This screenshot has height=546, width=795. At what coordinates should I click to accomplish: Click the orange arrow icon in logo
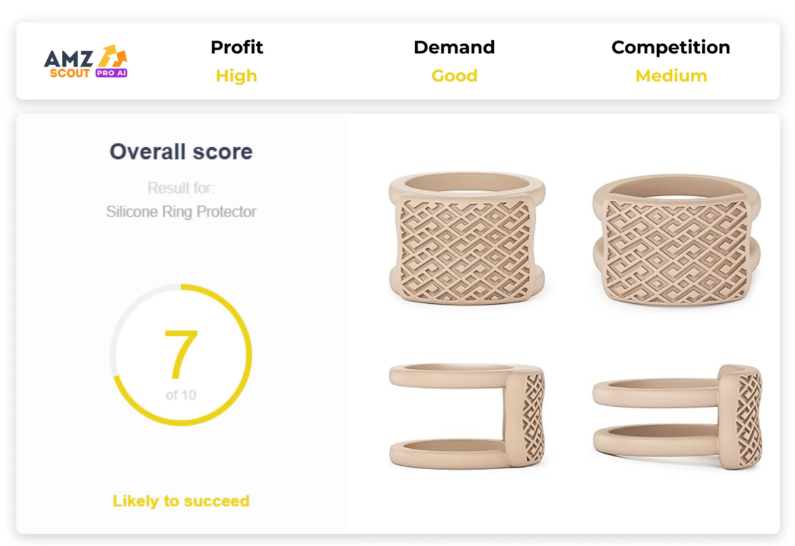113,56
